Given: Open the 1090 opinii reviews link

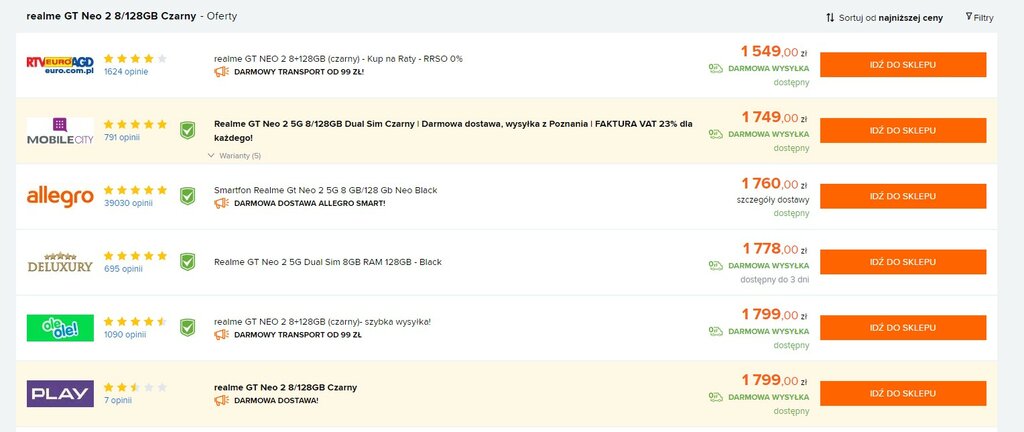Looking at the screenshot, I should (x=125, y=334).
